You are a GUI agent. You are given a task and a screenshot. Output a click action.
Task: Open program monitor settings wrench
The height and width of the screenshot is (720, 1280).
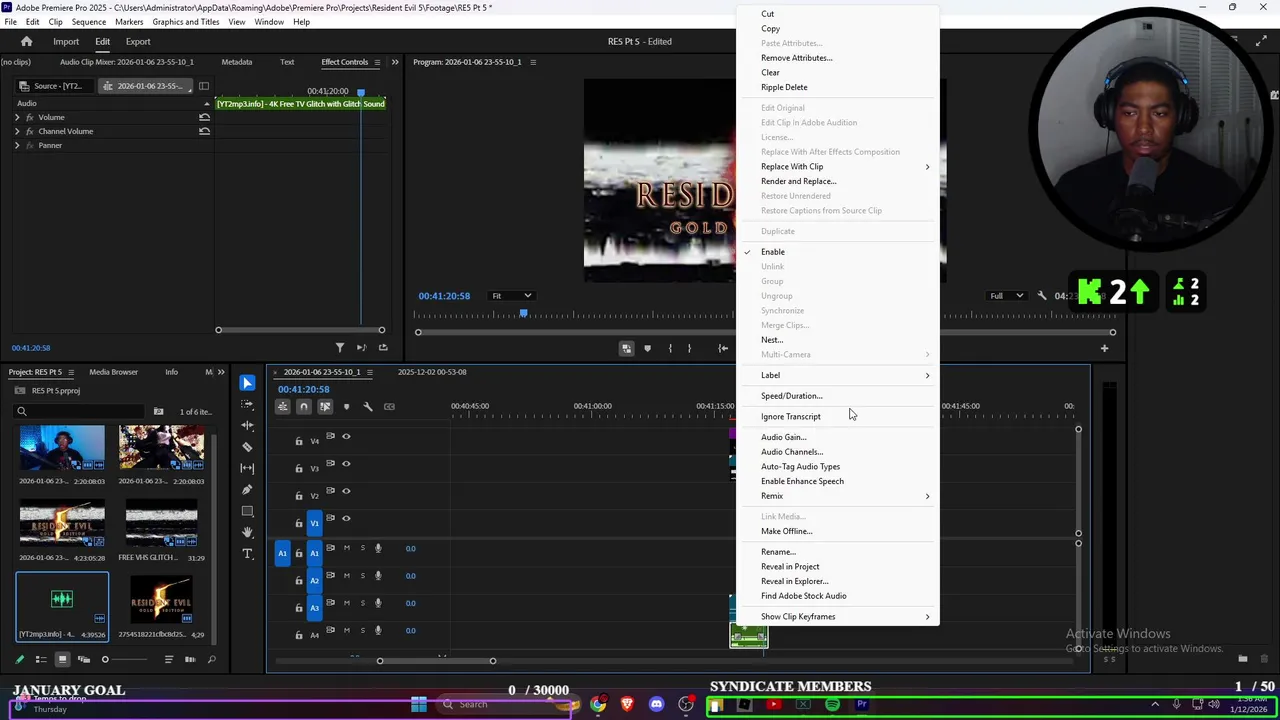pyautogui.click(x=1042, y=296)
